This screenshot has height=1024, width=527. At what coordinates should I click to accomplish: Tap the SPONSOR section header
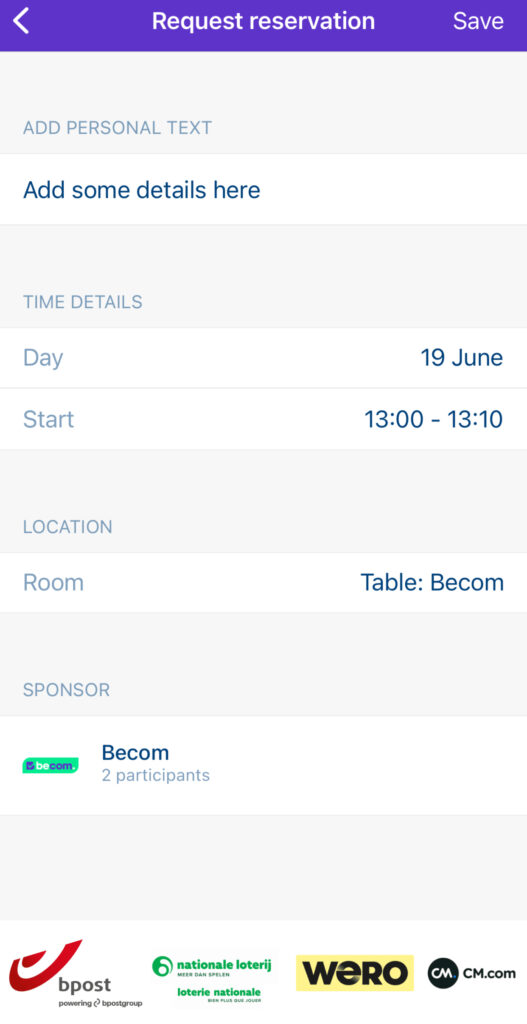point(67,690)
